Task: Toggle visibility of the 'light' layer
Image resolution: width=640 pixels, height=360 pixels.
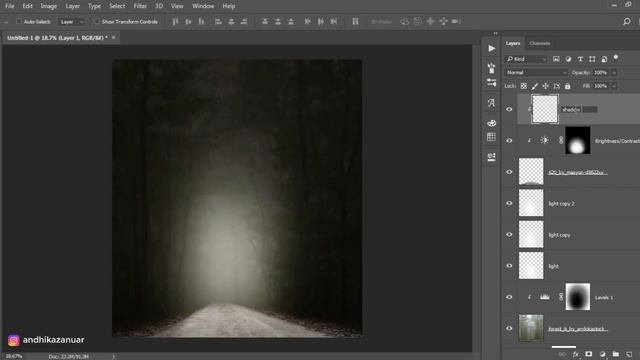Action: point(509,266)
